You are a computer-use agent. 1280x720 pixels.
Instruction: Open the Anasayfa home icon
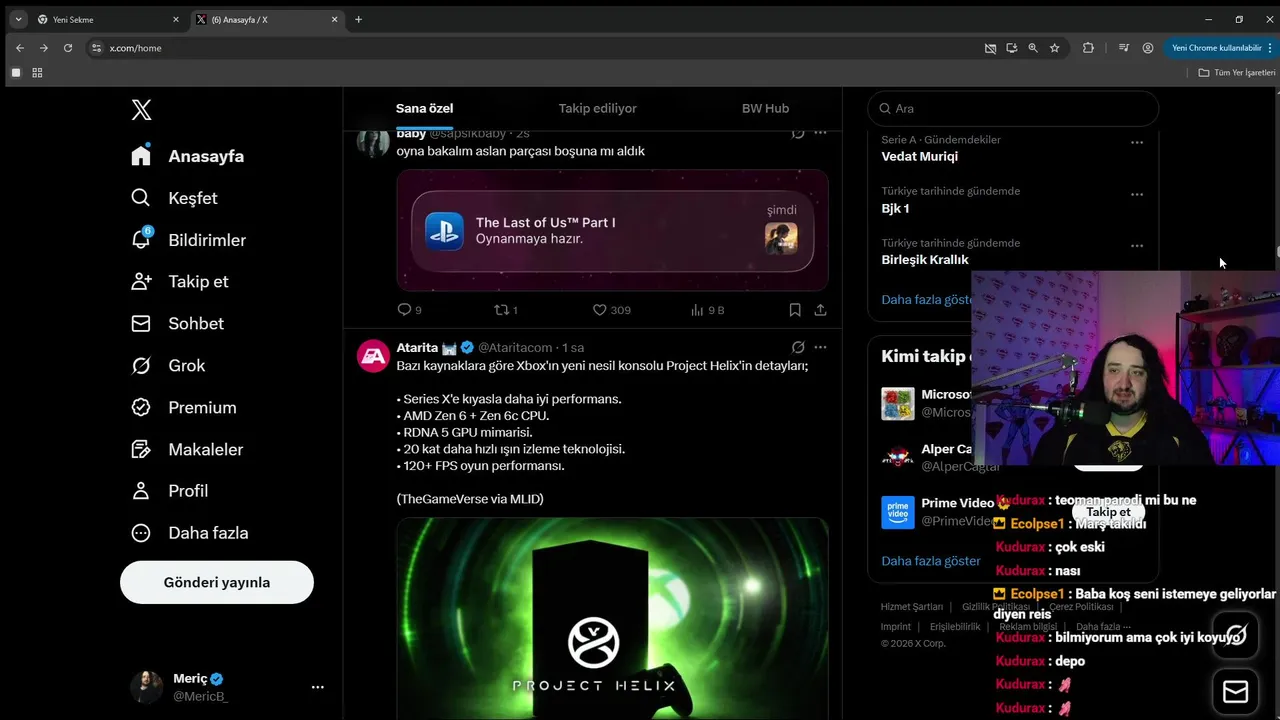pyautogui.click(x=141, y=156)
